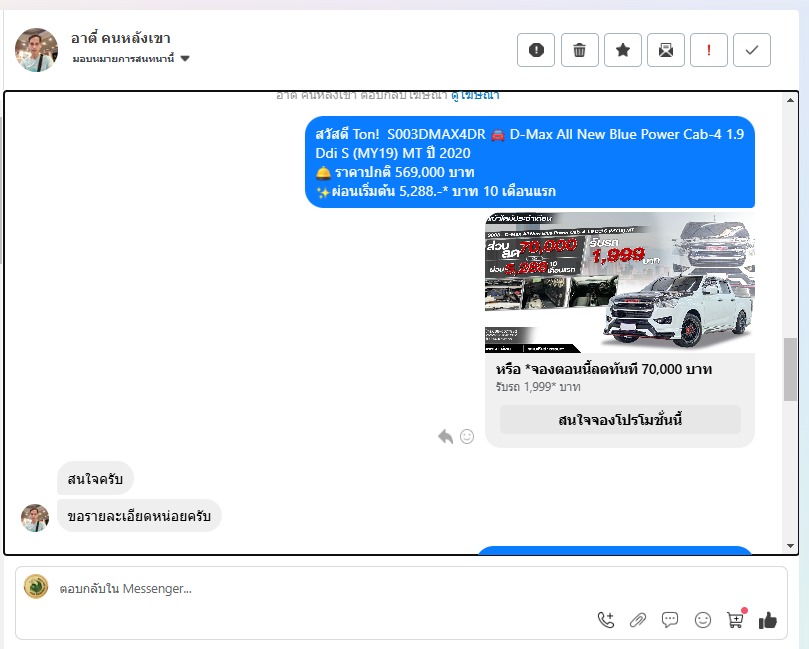
Task: Click scrollbar up arrow in the chat pane
Action: pos(790,100)
